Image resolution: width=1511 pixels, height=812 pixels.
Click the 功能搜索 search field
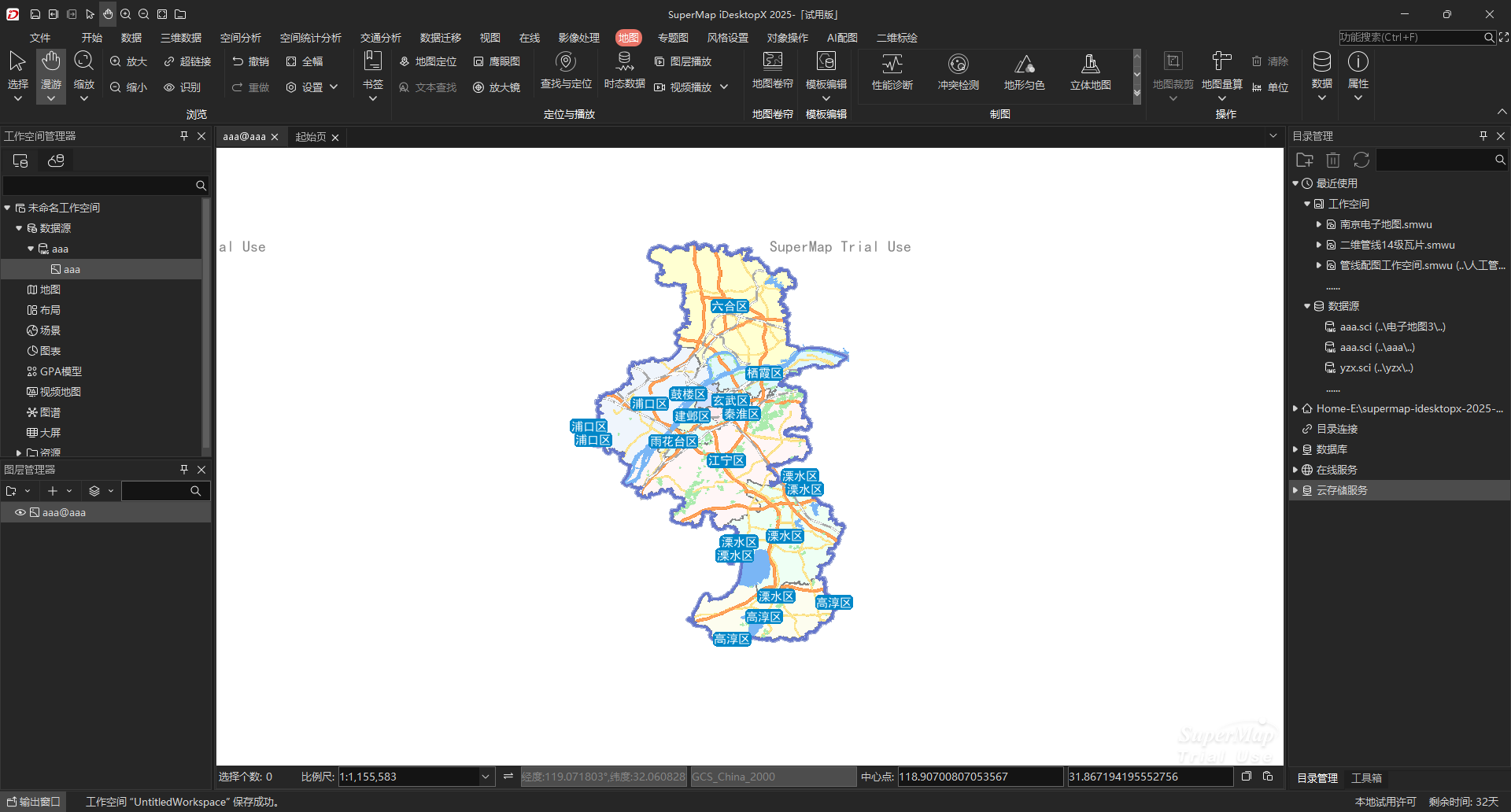tap(1410, 38)
